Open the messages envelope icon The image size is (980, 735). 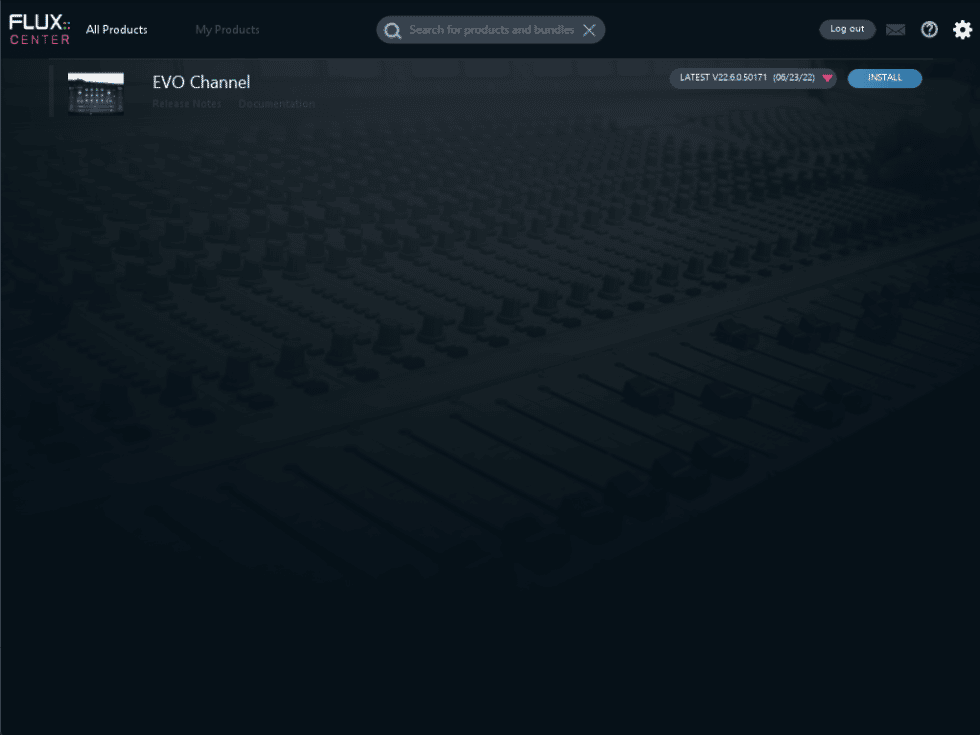pyautogui.click(x=895, y=29)
